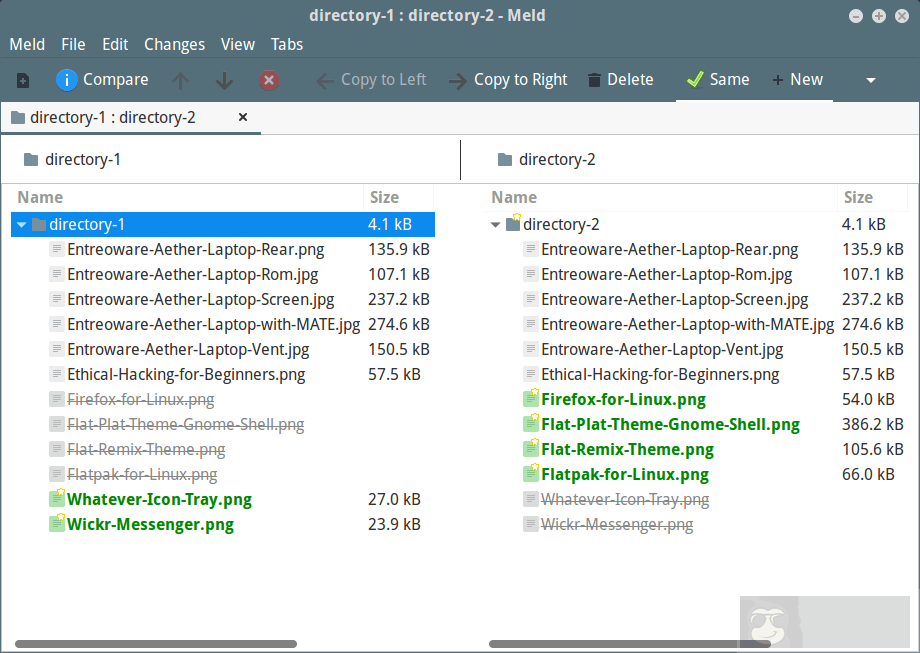This screenshot has width=920, height=653.
Task: Open the toolbar overflow dropdown arrow
Action: [x=870, y=80]
